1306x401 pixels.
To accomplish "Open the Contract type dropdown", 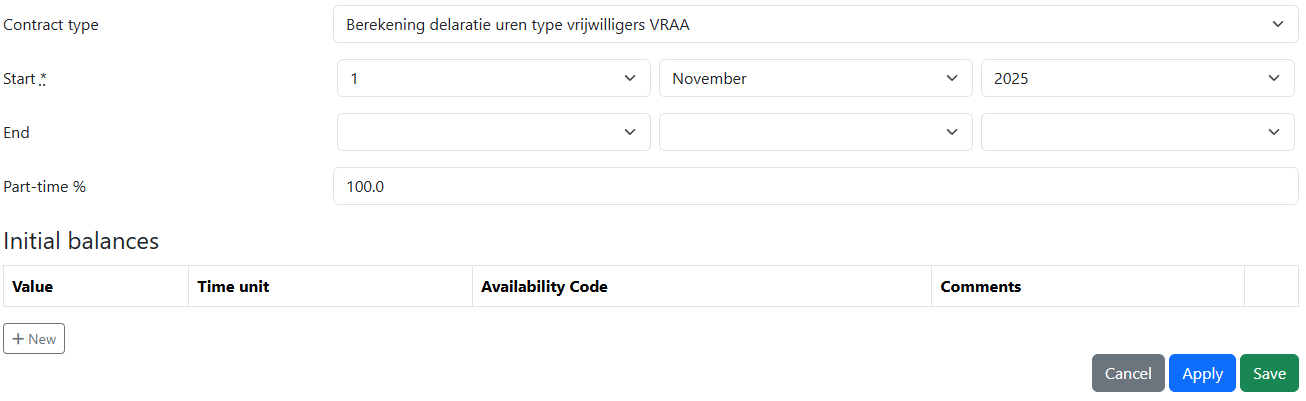I will point(815,24).
